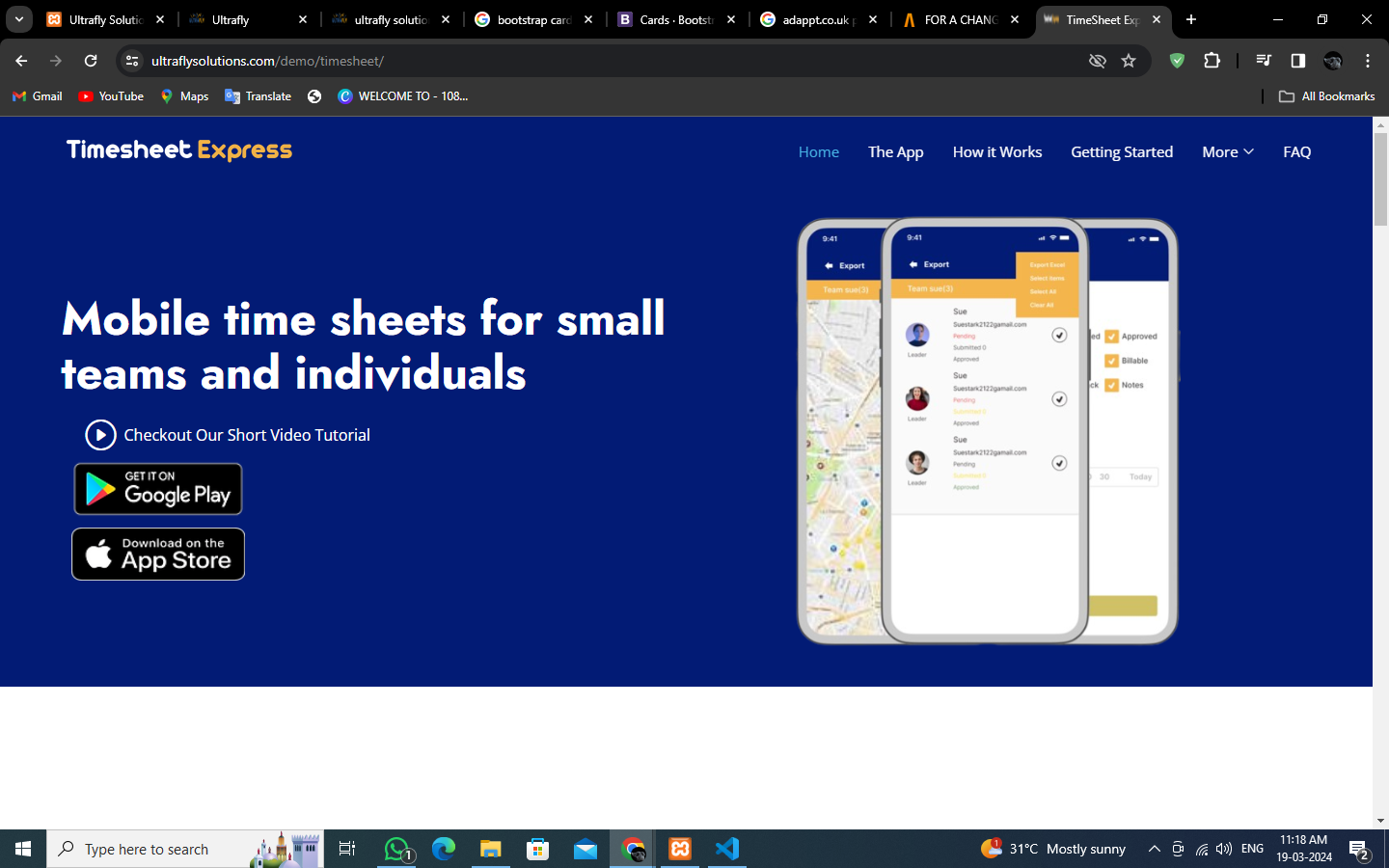Image resolution: width=1389 pixels, height=868 pixels.
Task: Bookmark this page with the star icon
Action: coord(1129,61)
